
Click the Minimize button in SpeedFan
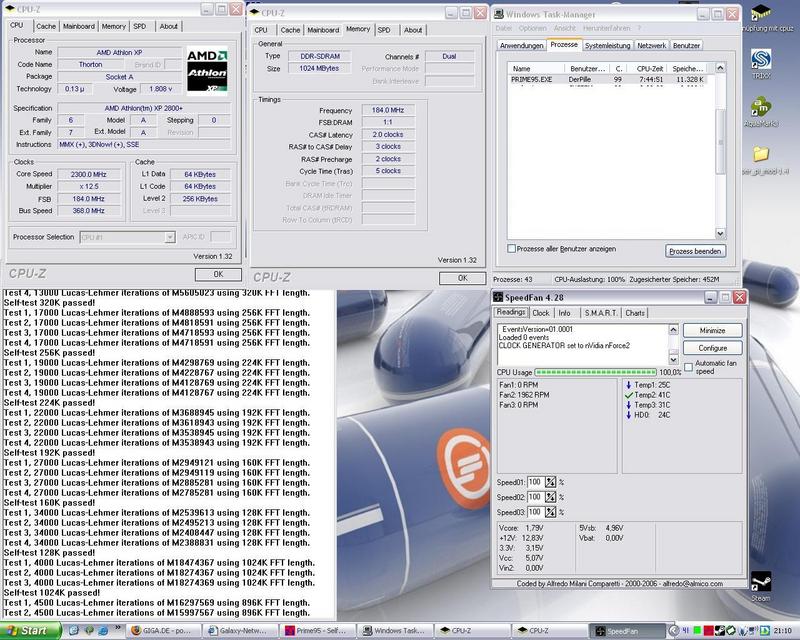coord(712,331)
